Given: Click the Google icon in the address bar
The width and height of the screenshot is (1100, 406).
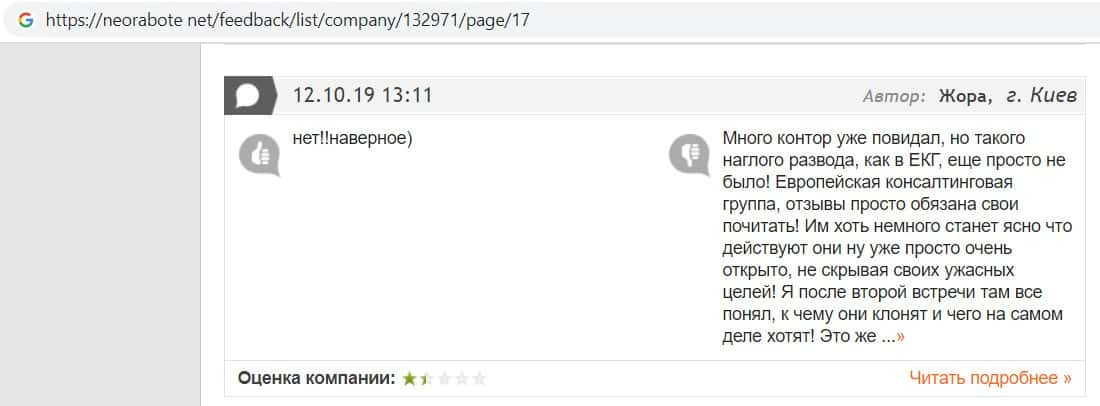Looking at the screenshot, I should (x=26, y=20).
